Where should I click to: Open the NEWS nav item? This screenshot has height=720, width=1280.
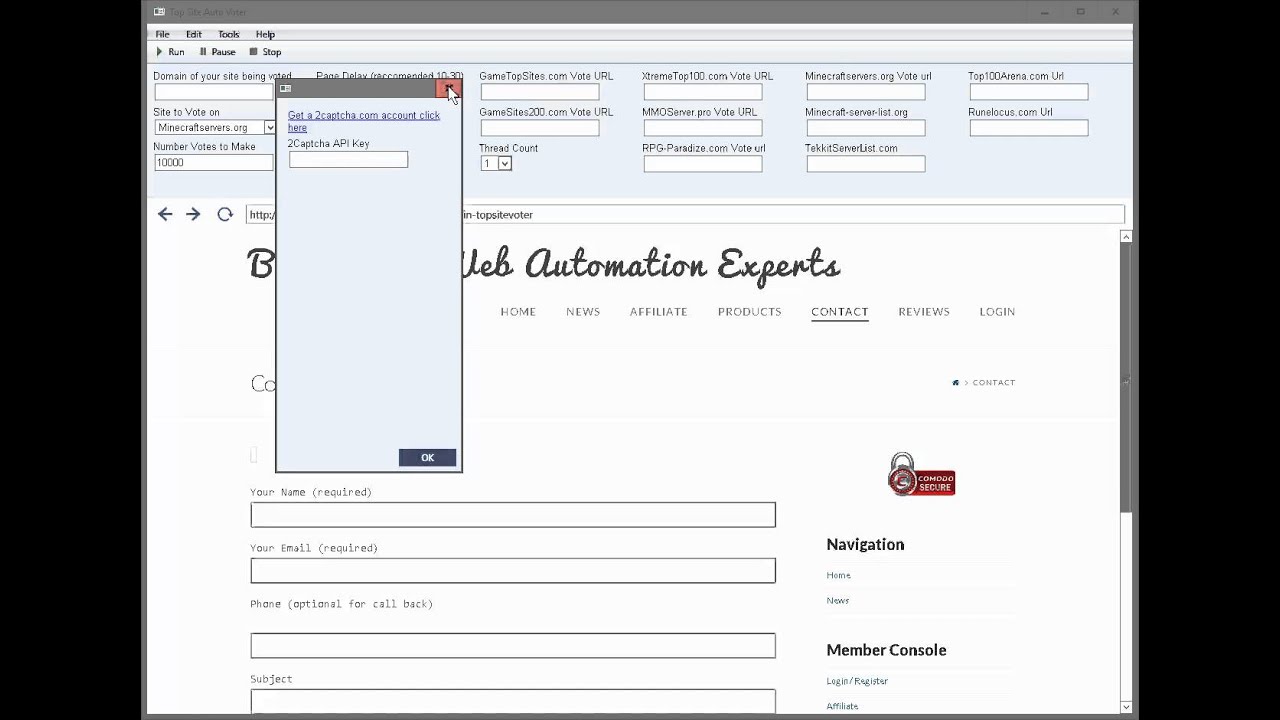coord(583,312)
